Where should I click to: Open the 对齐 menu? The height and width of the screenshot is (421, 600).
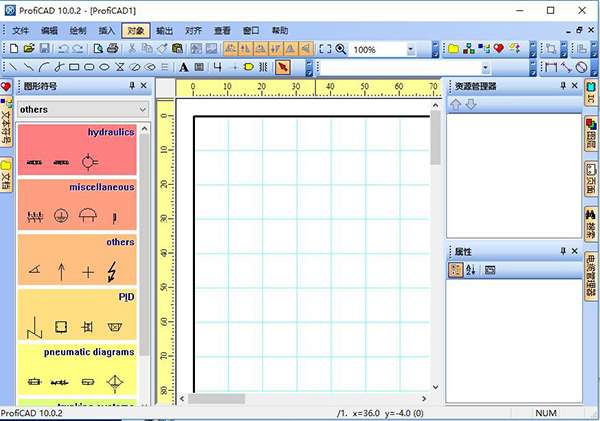click(193, 31)
